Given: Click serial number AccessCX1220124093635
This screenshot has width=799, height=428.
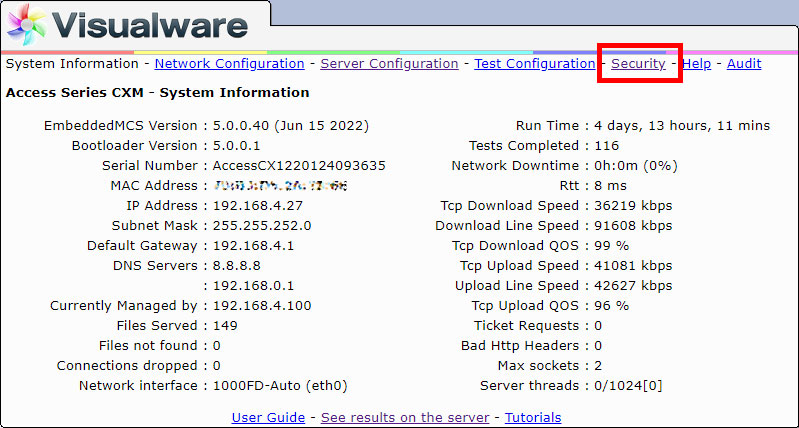Looking at the screenshot, I should (x=299, y=166).
